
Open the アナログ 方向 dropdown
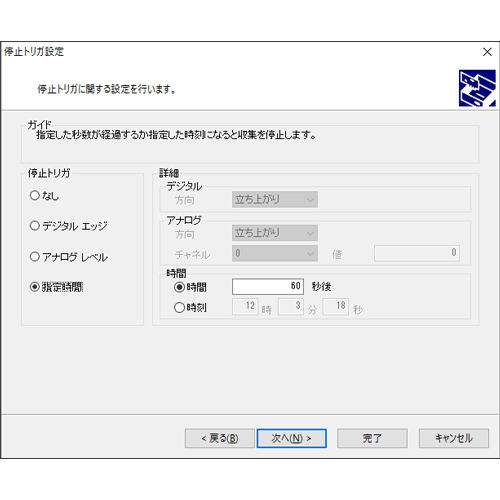click(x=275, y=233)
